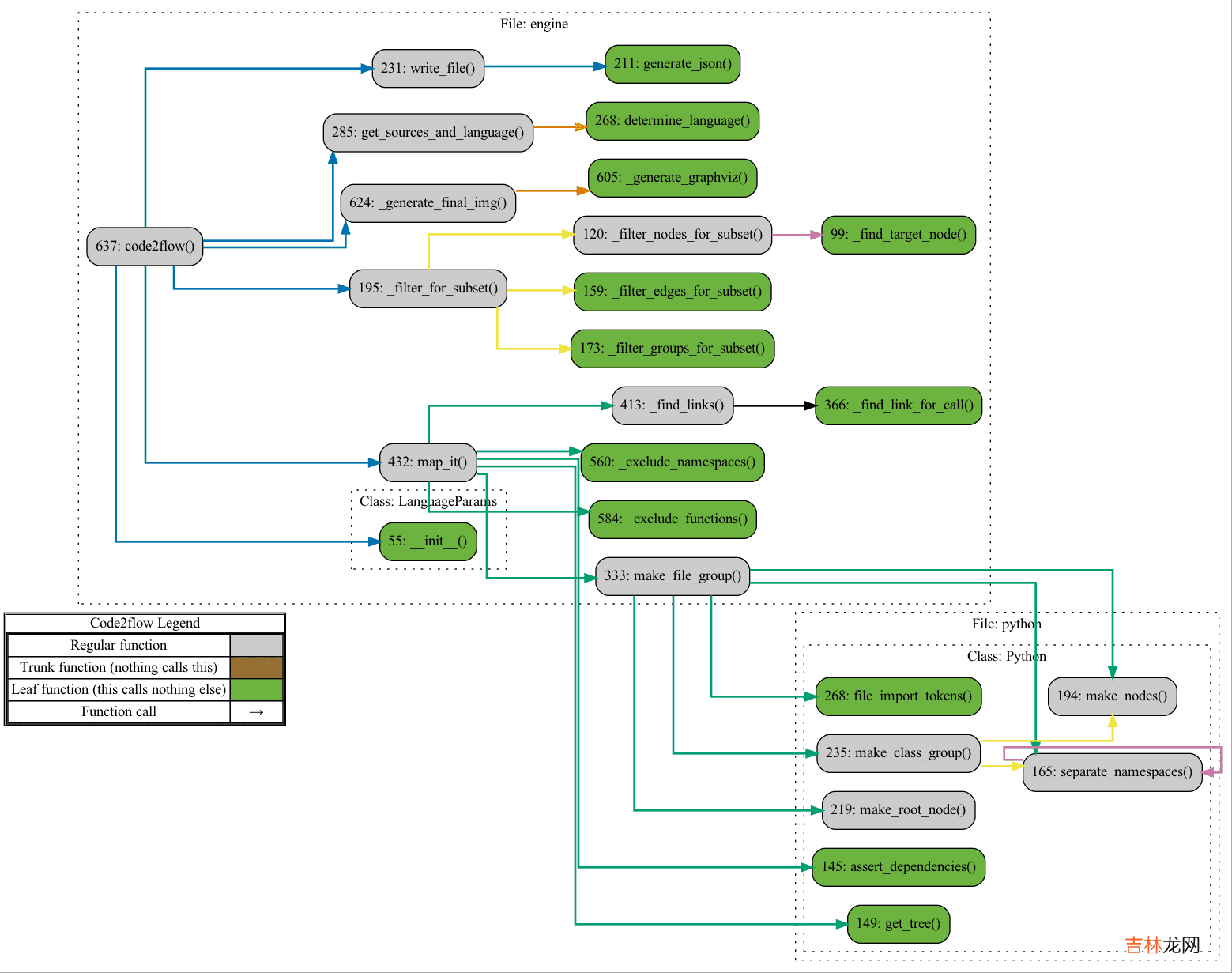Click the gray Regular function legend swatch

coord(256,645)
